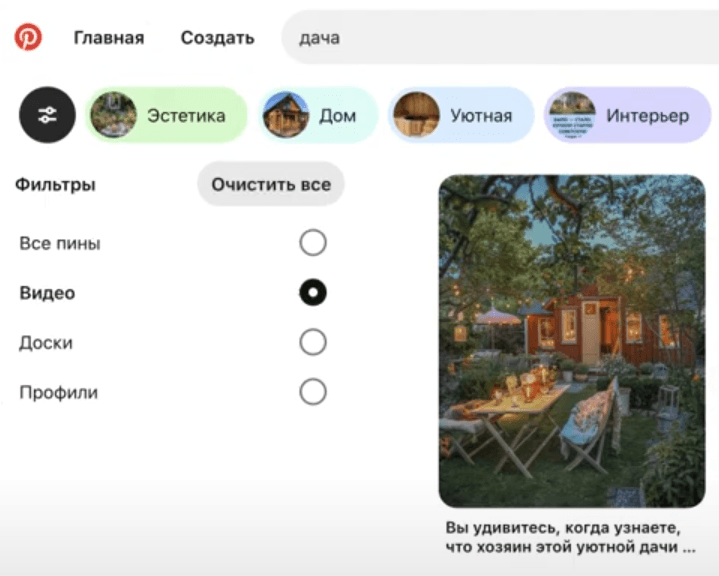Open the filters toggle icon button
This screenshot has width=719, height=576.
47,115
